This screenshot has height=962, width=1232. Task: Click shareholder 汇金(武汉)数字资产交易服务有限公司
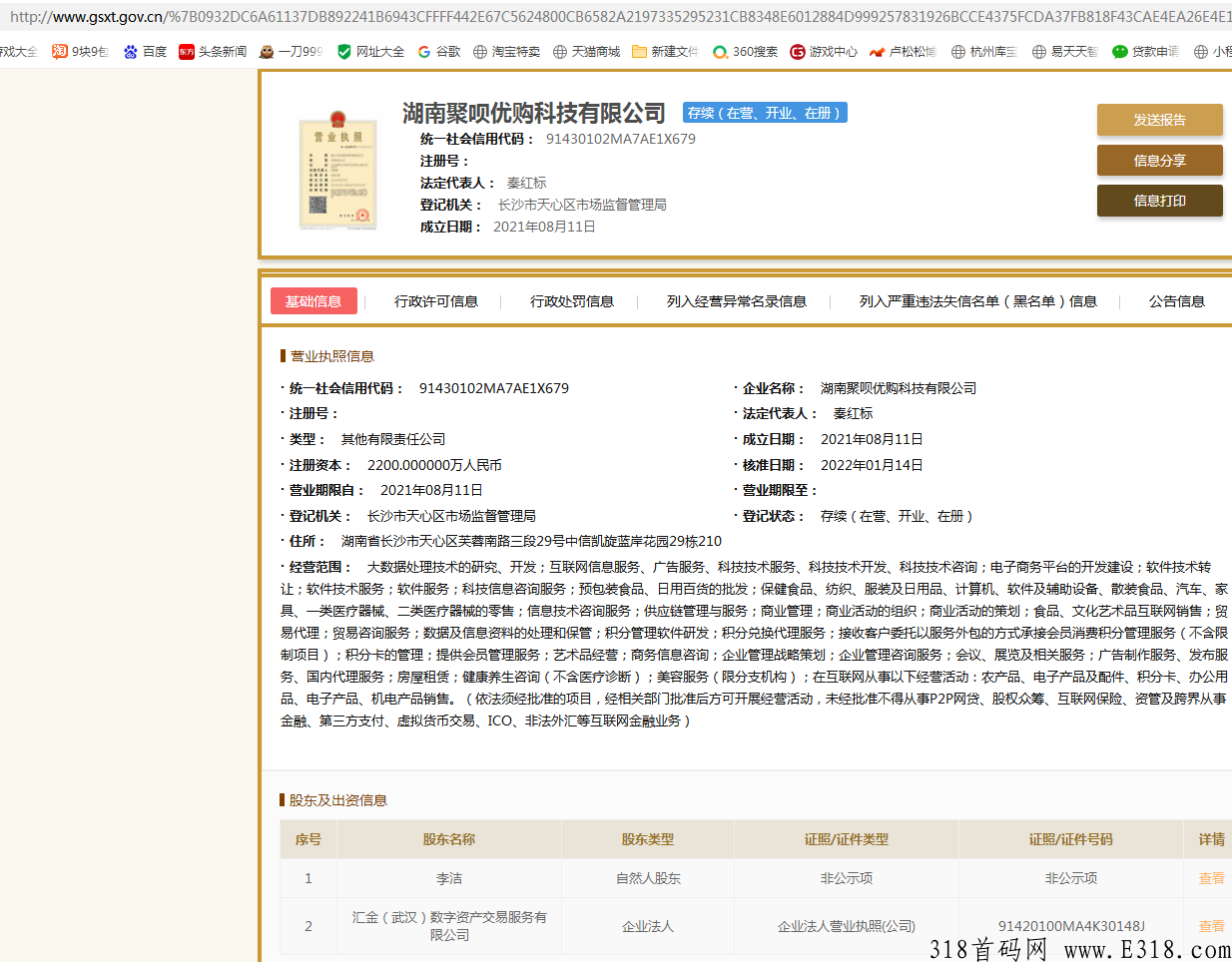[449, 926]
